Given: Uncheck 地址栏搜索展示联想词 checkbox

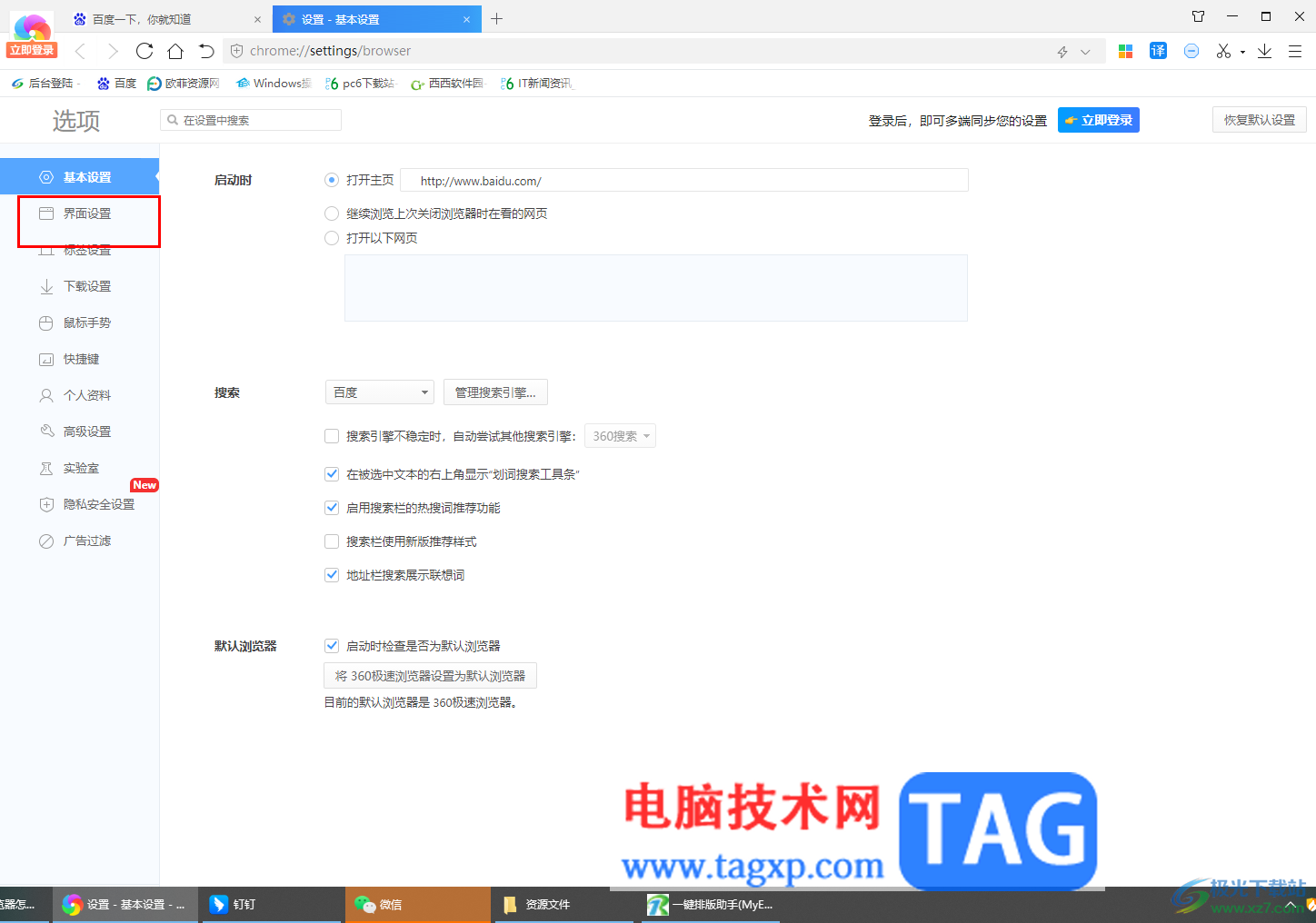Looking at the screenshot, I should pyautogui.click(x=332, y=575).
